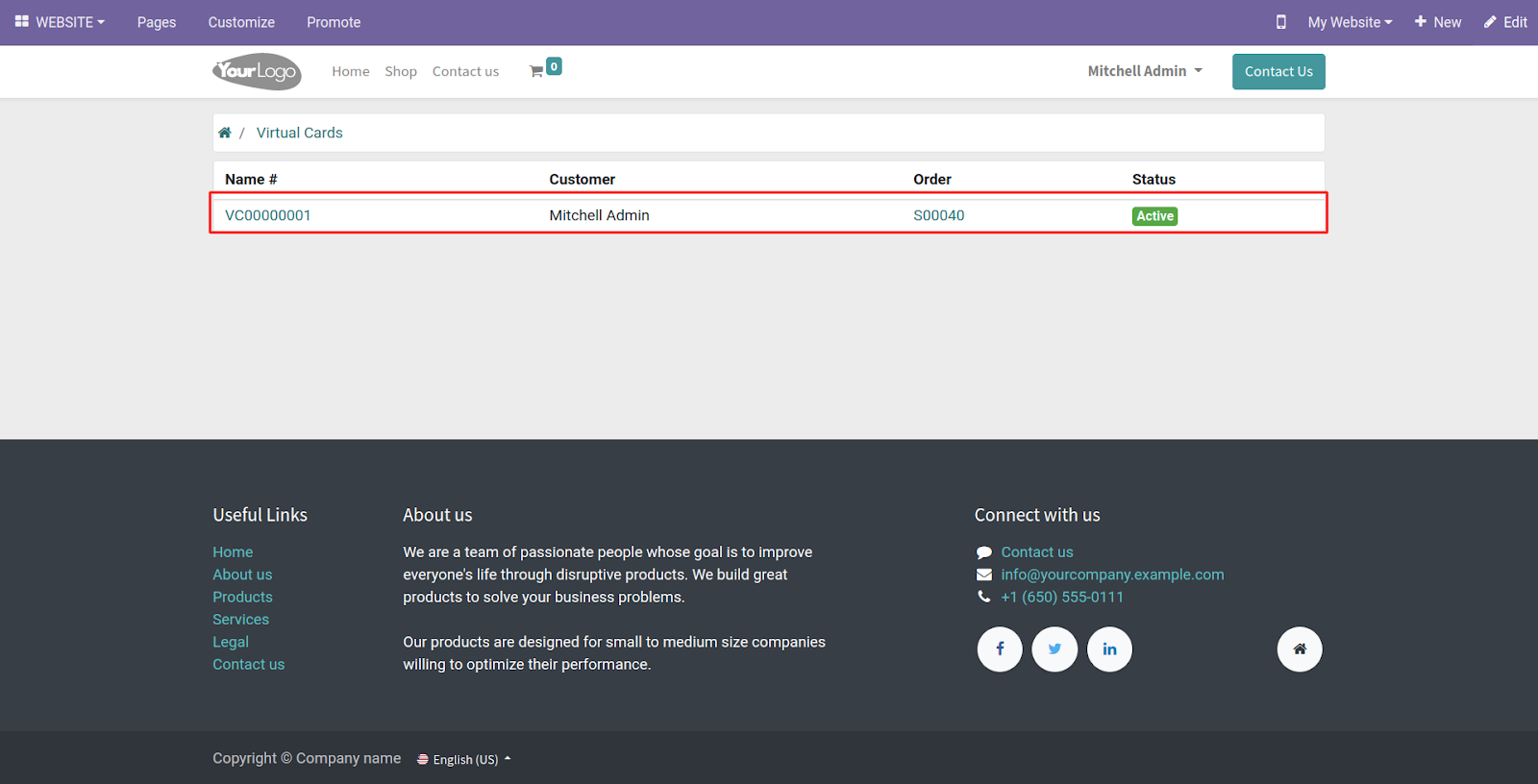
Task: Expand the Mitchell Admin user dropdown
Action: click(x=1145, y=71)
